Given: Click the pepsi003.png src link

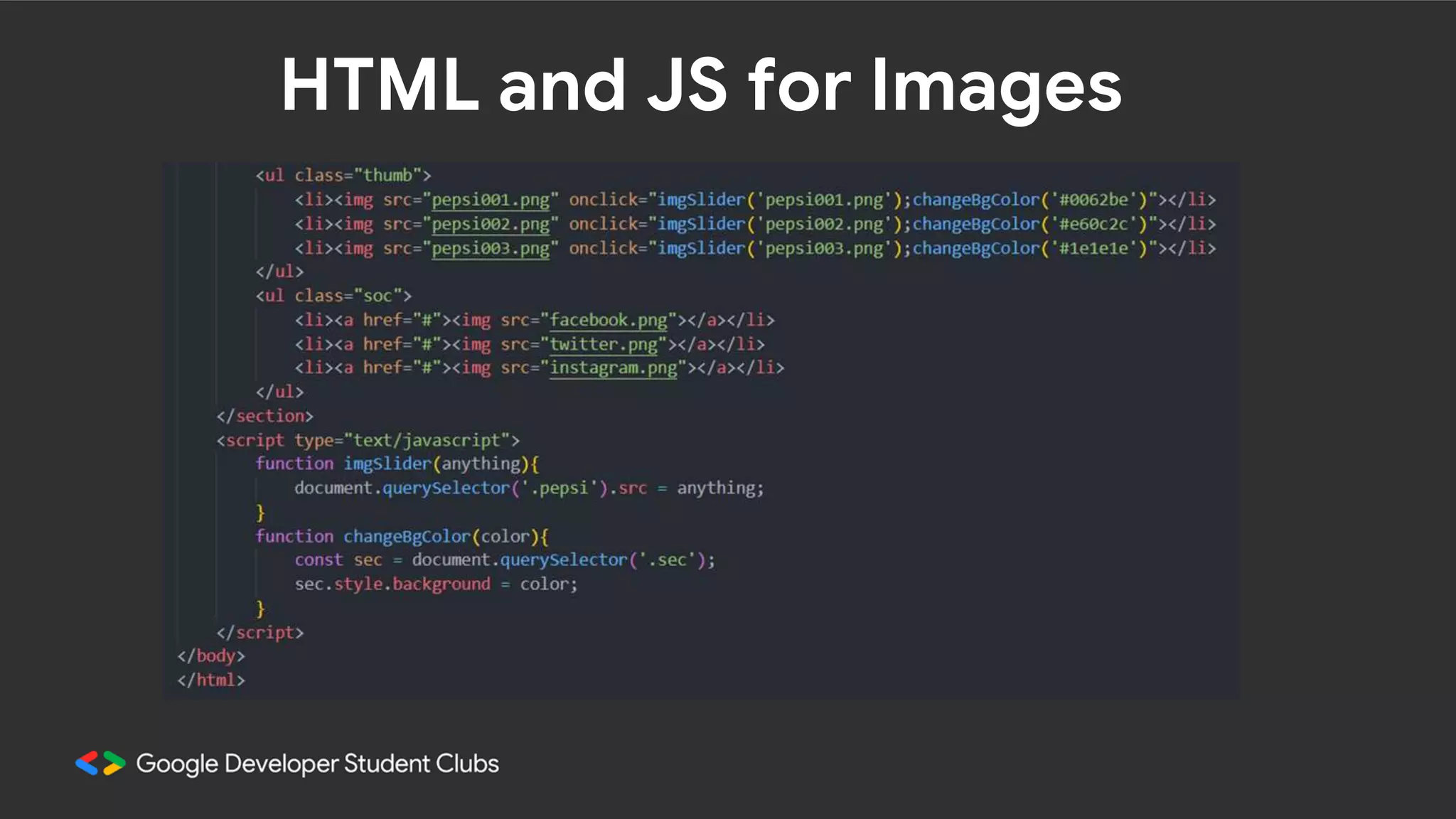Looking at the screenshot, I should 491,248.
